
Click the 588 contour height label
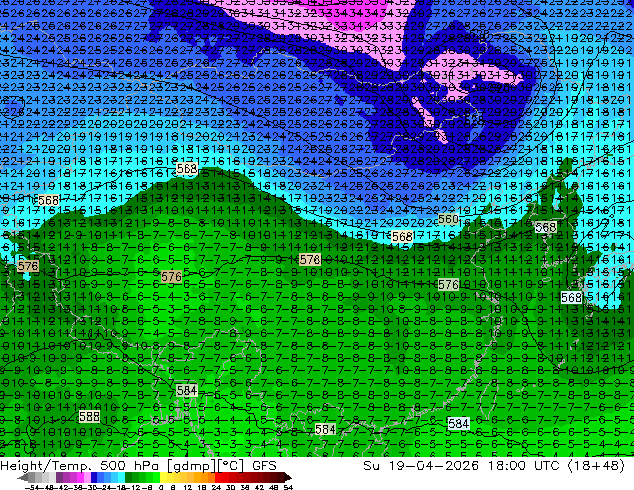click(89, 416)
